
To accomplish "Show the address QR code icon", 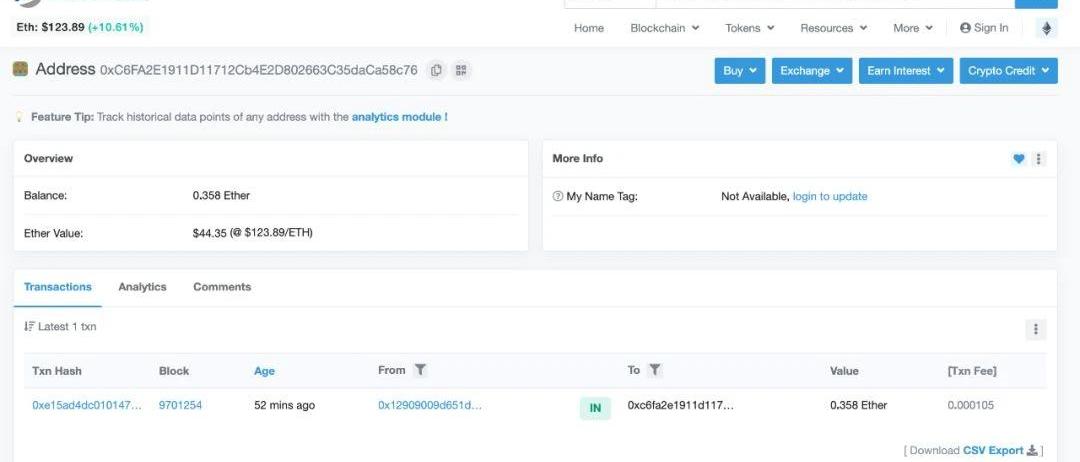I will click(461, 70).
